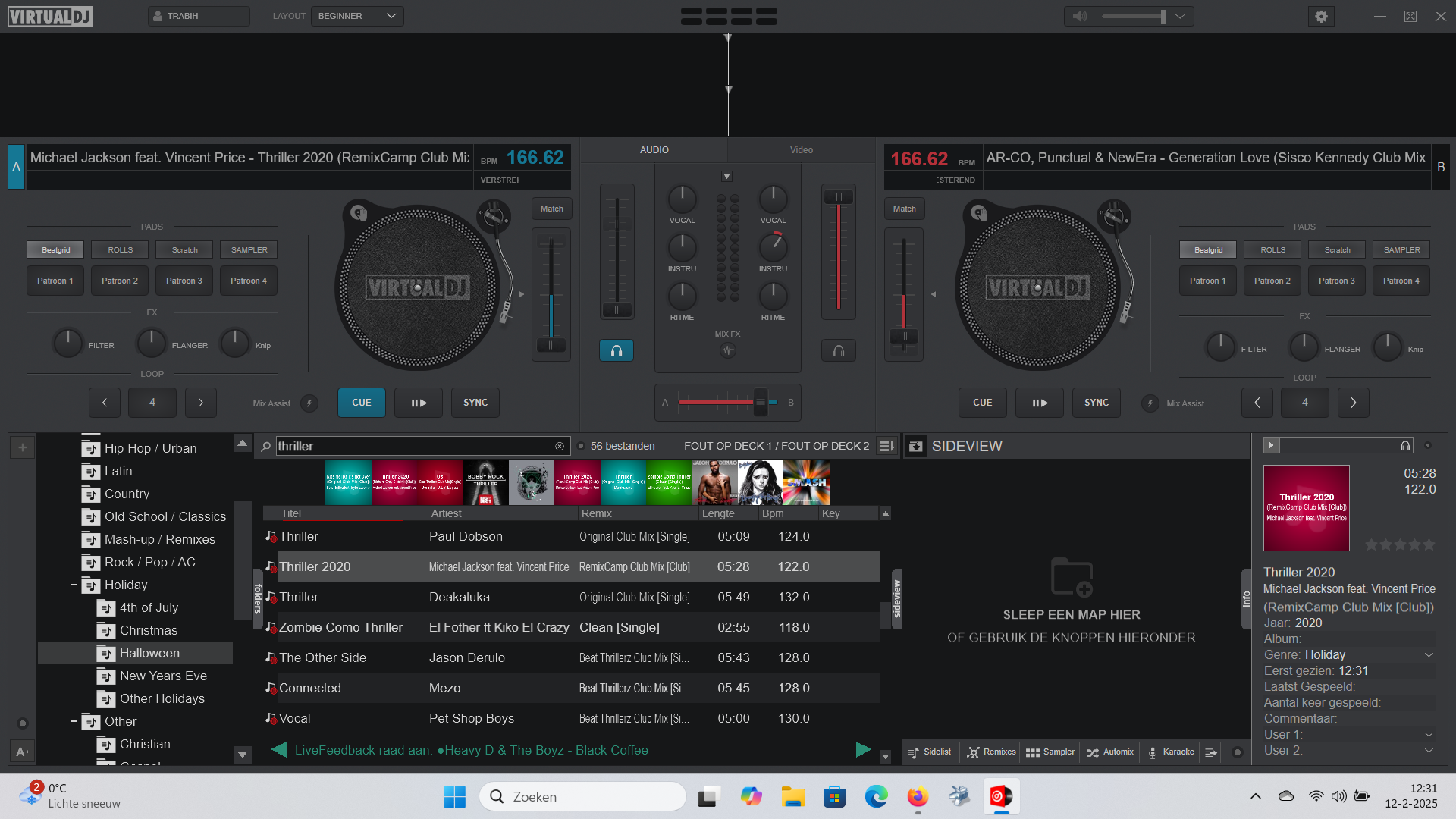Halve the loop length on deck A
This screenshot has height=819, width=1456.
[x=105, y=403]
